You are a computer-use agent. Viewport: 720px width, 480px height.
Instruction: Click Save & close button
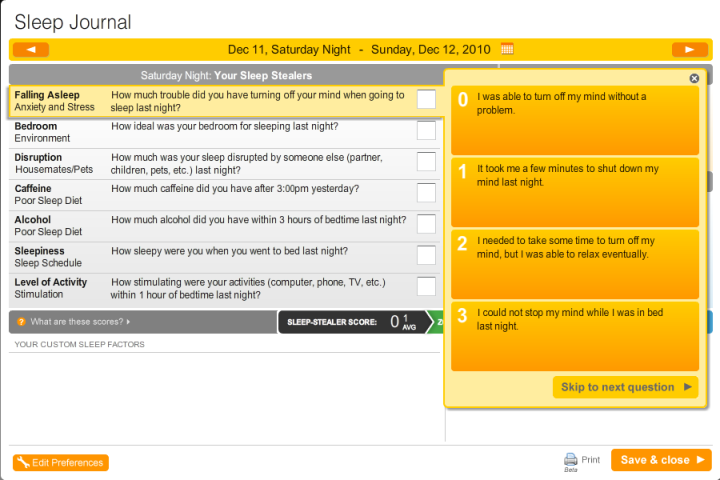[661, 460]
